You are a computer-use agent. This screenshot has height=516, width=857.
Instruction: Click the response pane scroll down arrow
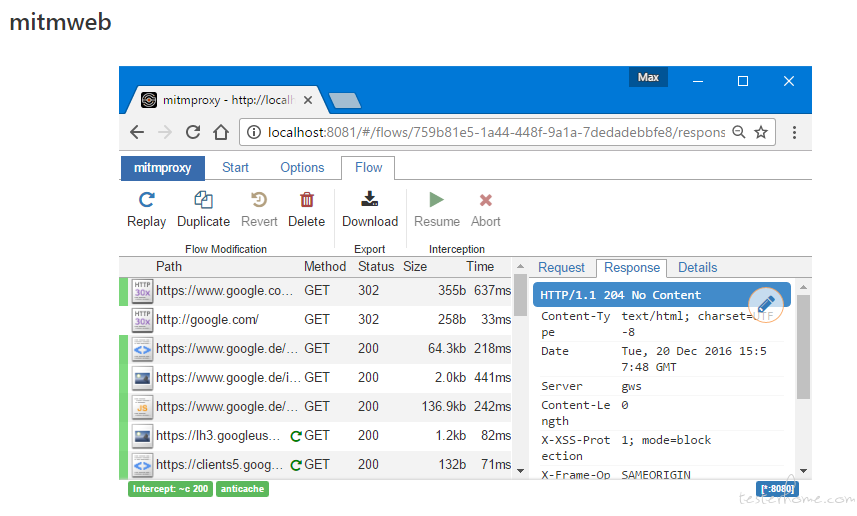803,471
